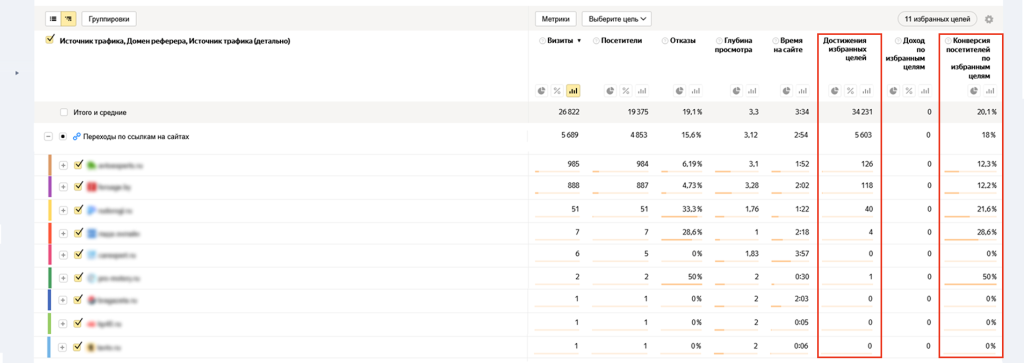Sort by the Посетители column header
This screenshot has width=1024, height=363.
click(622, 40)
